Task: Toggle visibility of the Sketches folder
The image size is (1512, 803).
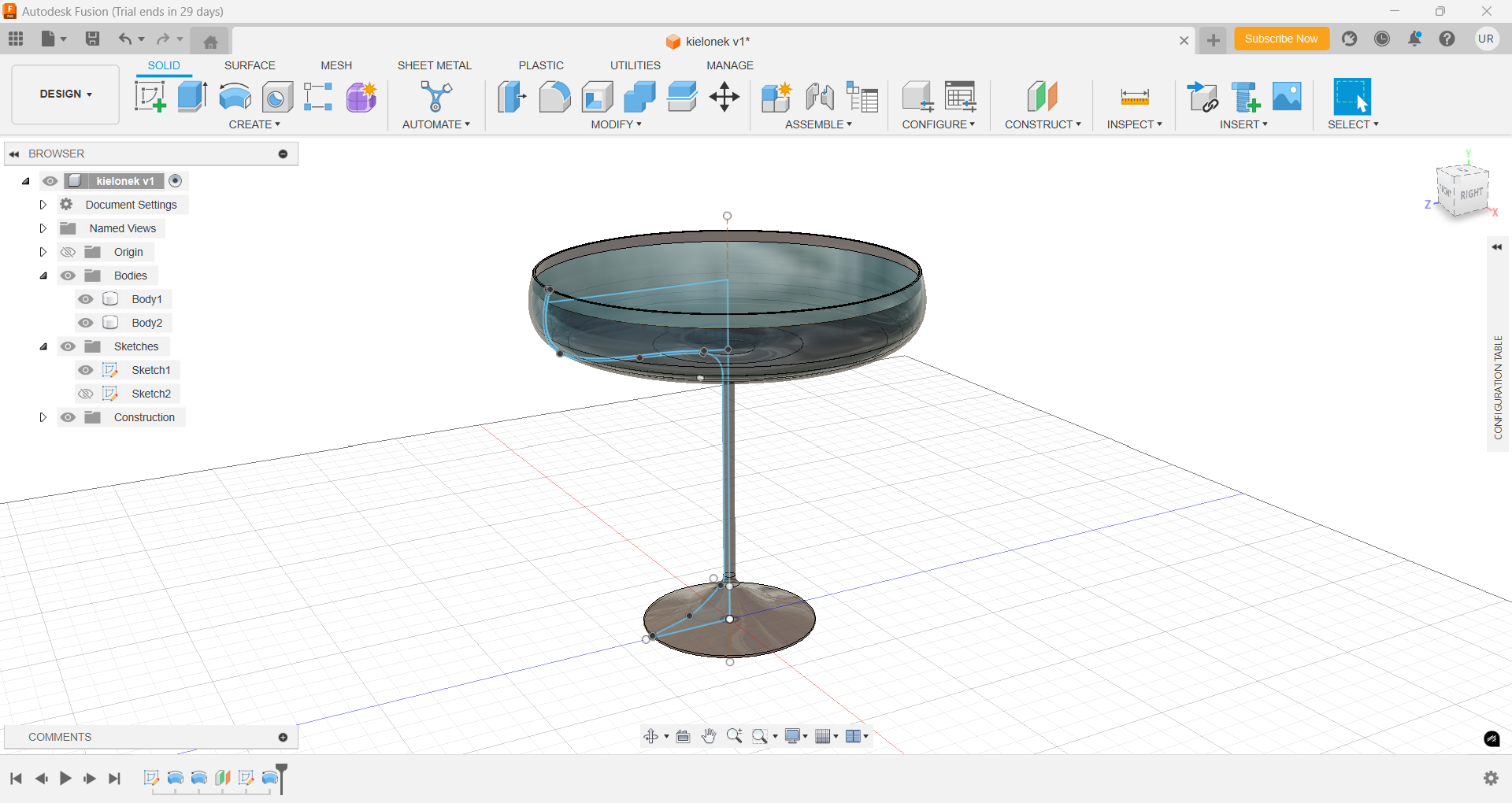Action: coord(69,346)
